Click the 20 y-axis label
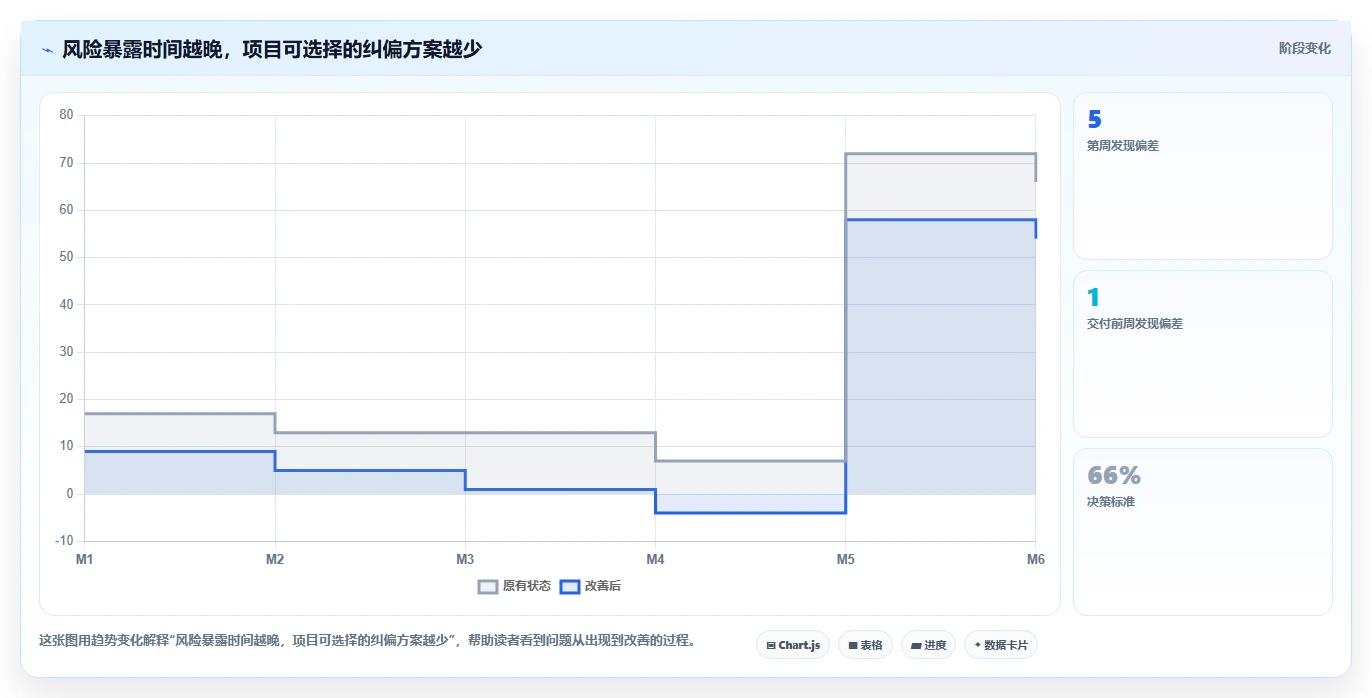The height and width of the screenshot is (698, 1372). [66, 399]
